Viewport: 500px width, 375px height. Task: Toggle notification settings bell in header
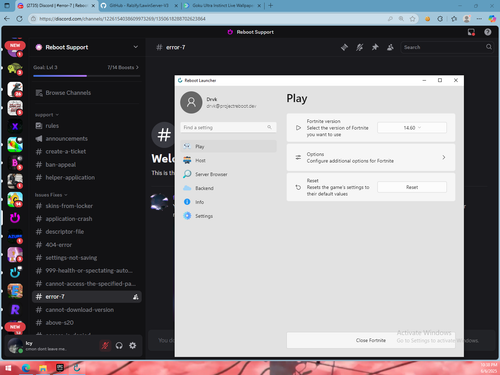tap(360, 47)
